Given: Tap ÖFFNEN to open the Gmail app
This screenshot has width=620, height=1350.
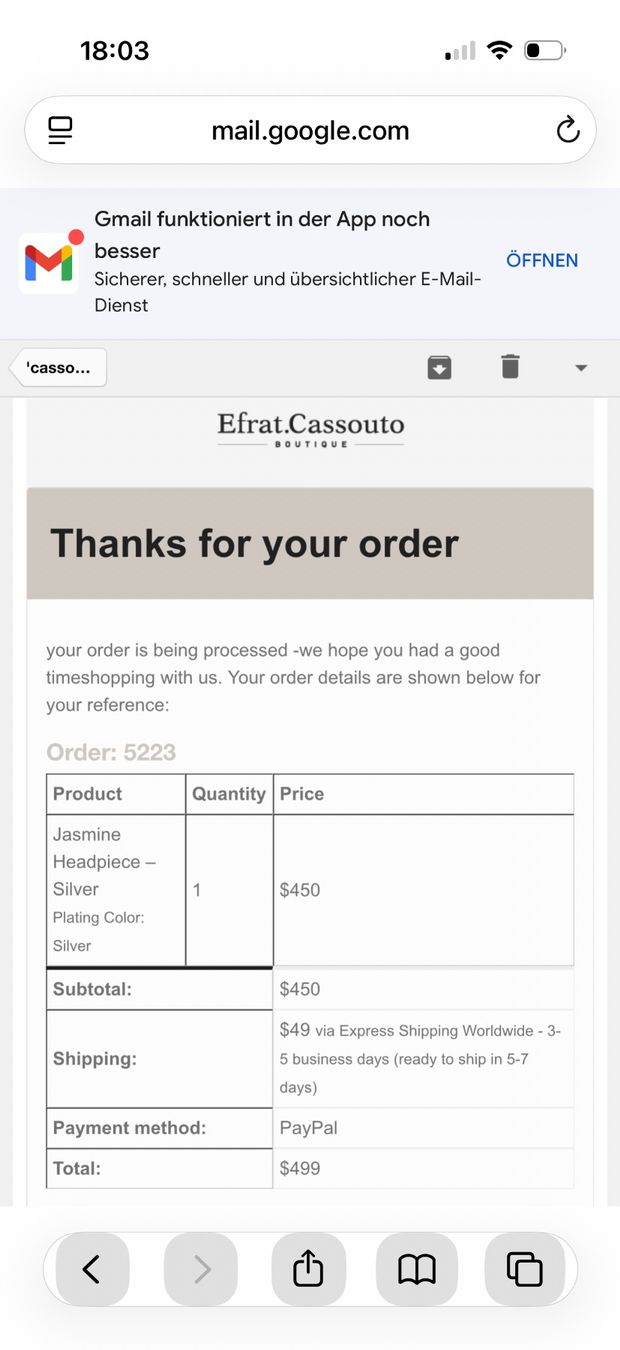Looking at the screenshot, I should [542, 260].
